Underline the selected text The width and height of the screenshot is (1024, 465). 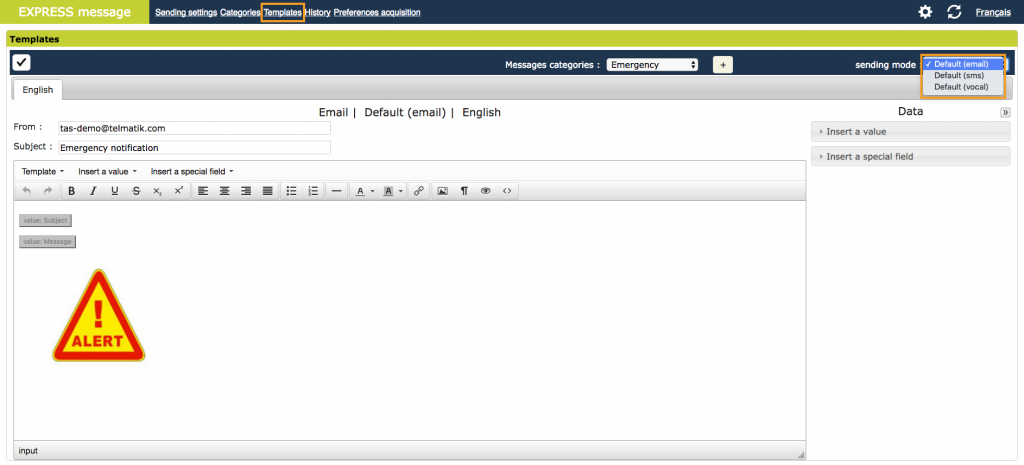click(114, 191)
